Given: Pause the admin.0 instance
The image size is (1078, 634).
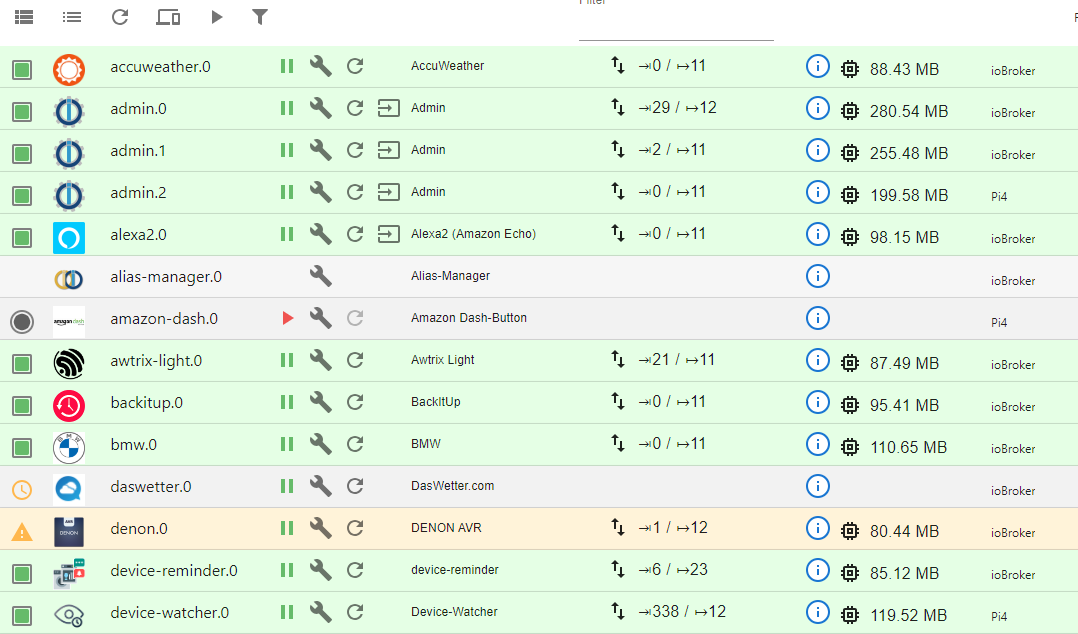Looking at the screenshot, I should point(287,108).
